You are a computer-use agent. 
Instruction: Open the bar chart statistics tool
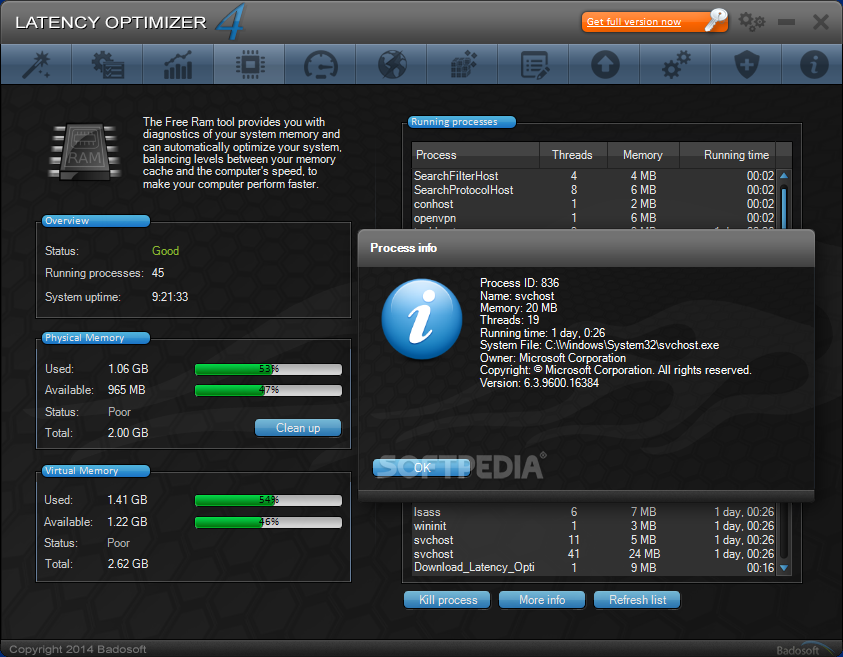[x=178, y=65]
